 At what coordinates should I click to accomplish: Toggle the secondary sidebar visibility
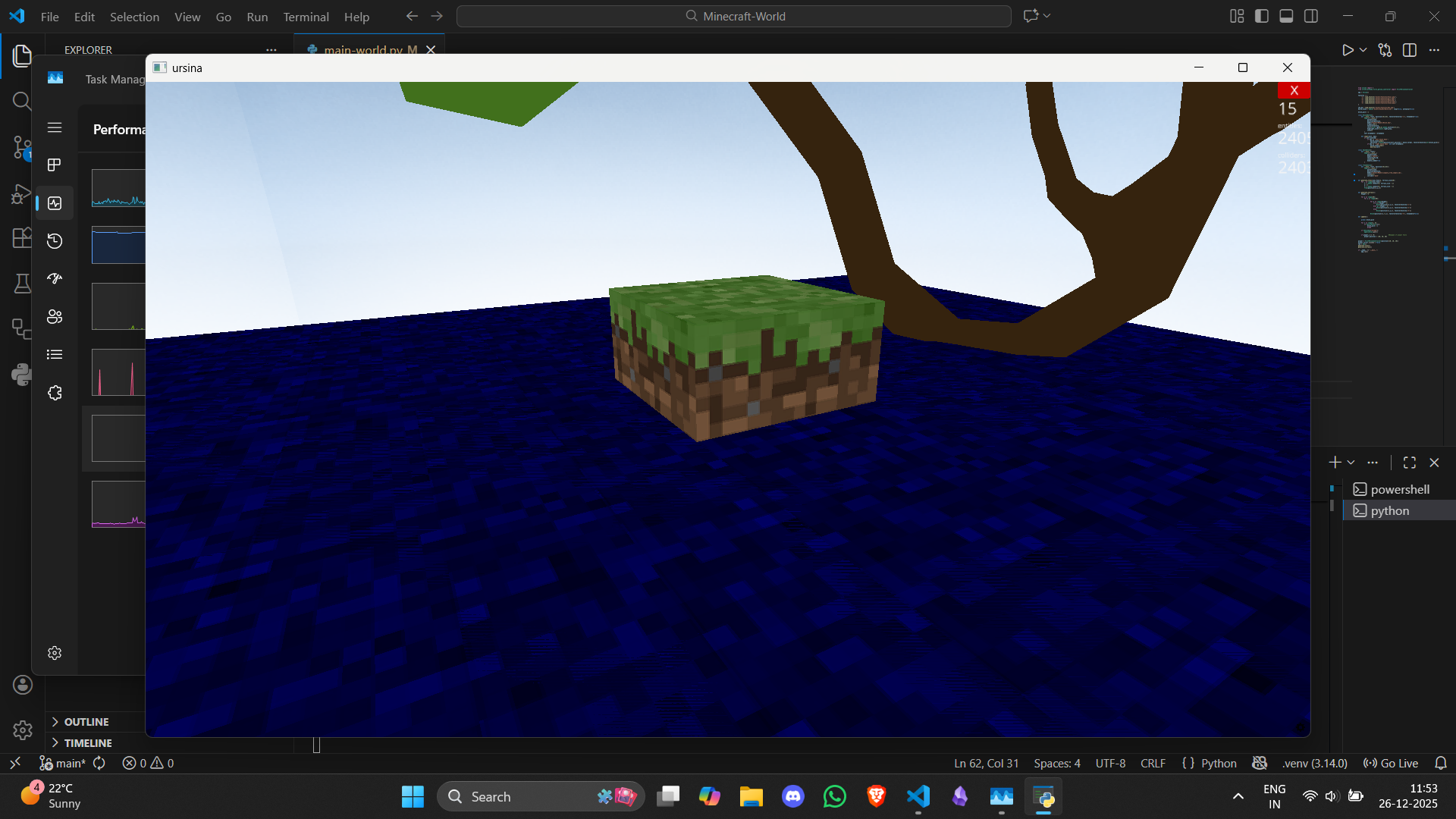click(x=1311, y=15)
